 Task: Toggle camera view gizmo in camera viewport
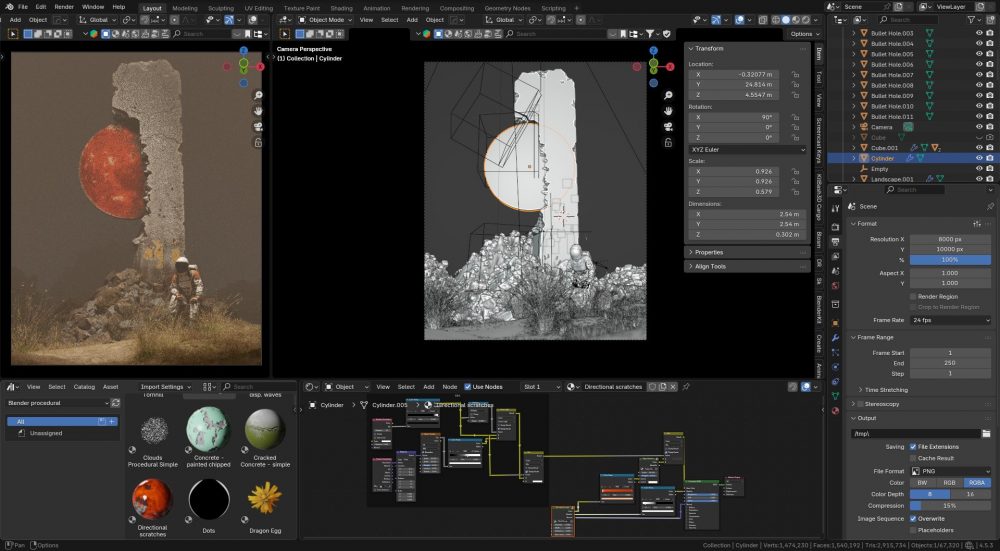click(x=668, y=126)
